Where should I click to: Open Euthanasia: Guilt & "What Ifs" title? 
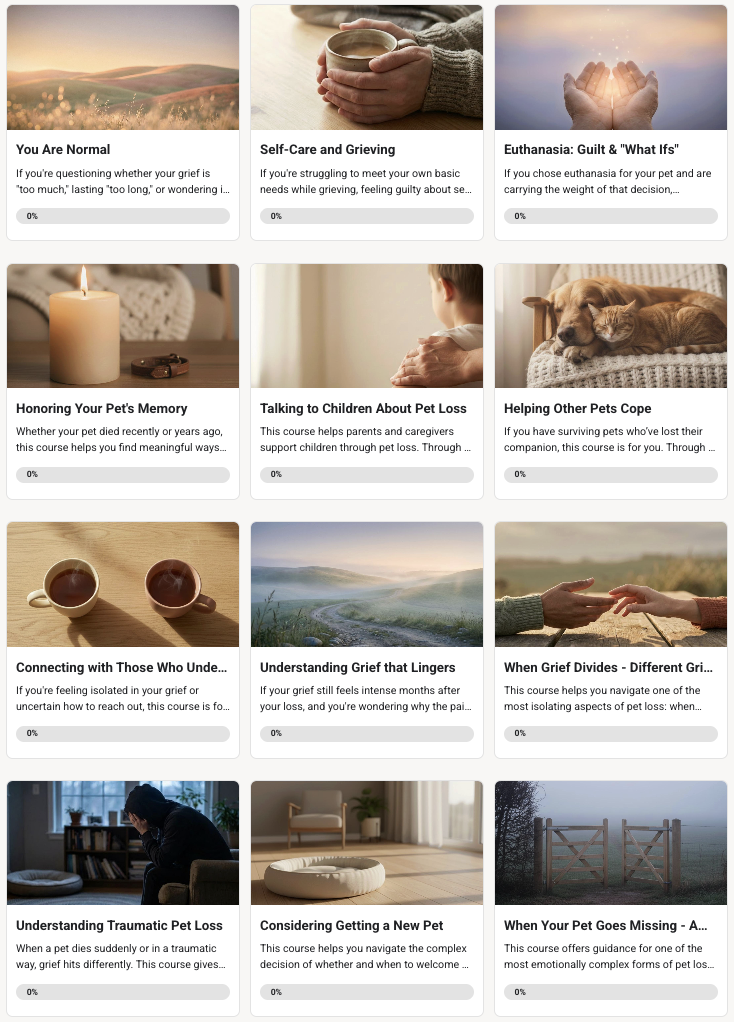(591, 149)
